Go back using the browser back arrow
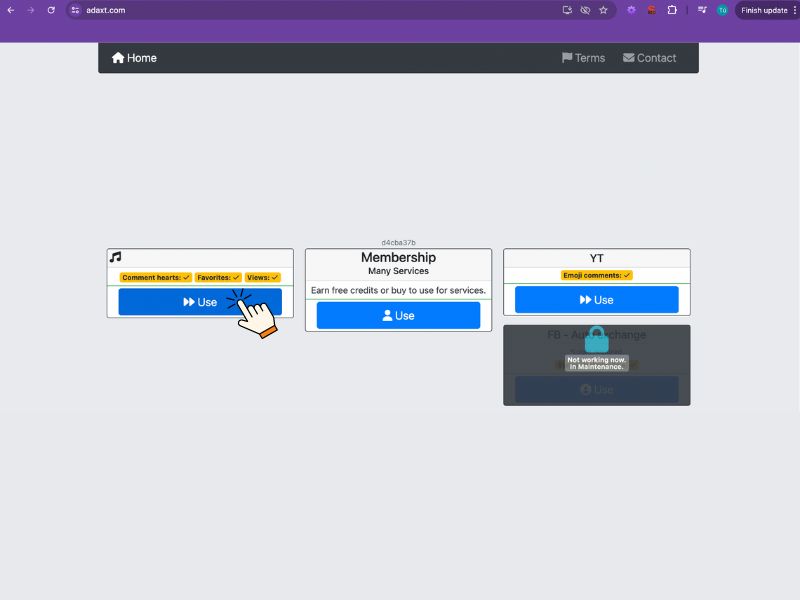 (x=11, y=10)
